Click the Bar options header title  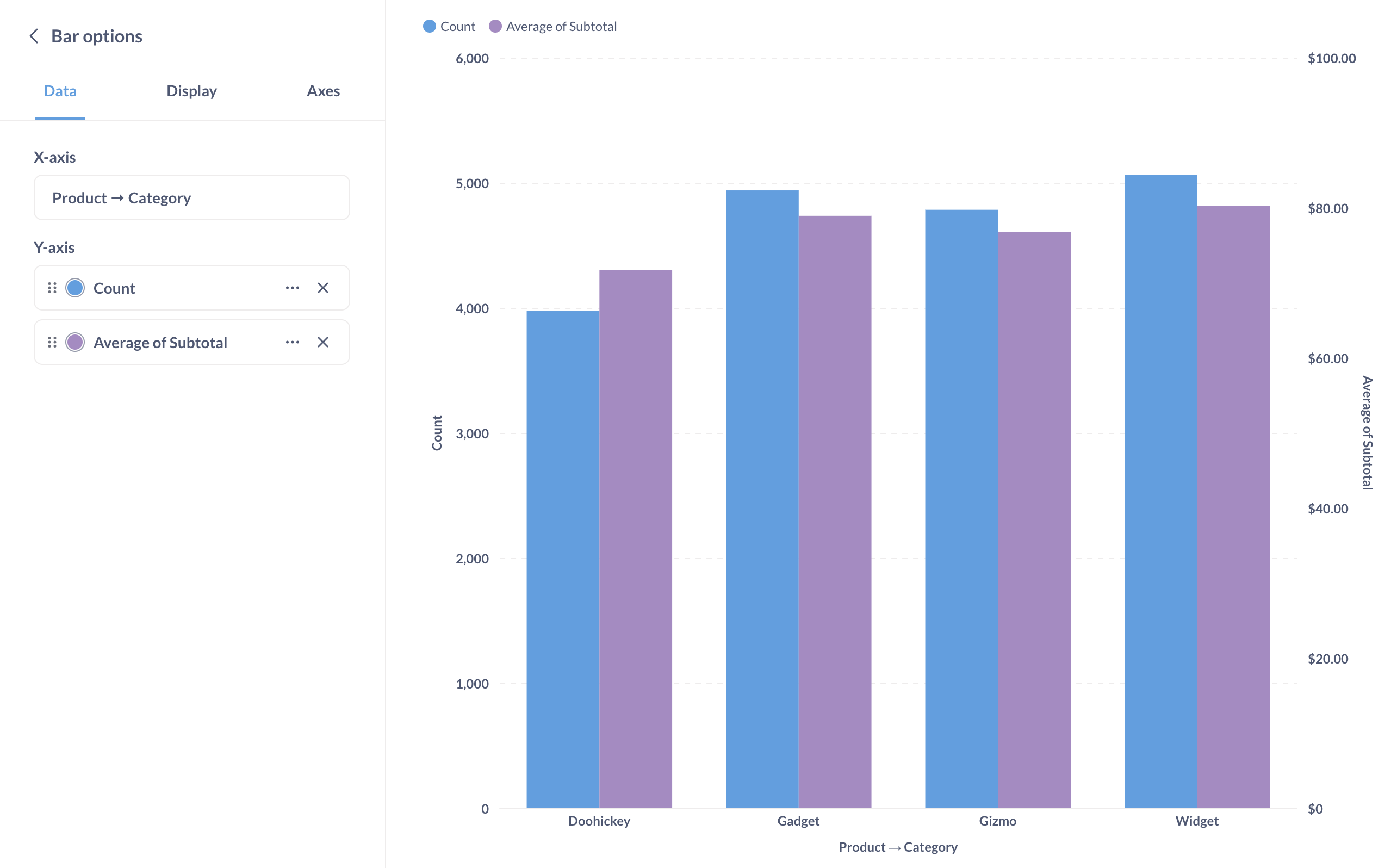click(96, 36)
